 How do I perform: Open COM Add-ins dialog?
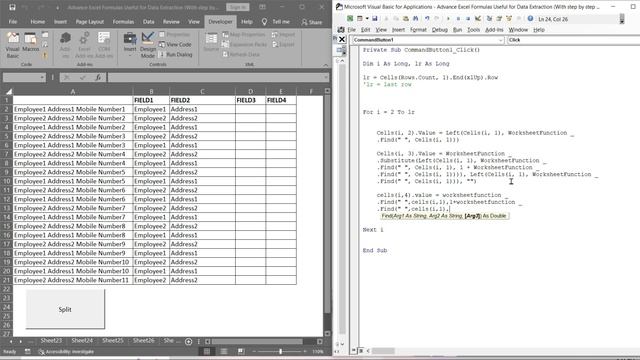pos(104,45)
